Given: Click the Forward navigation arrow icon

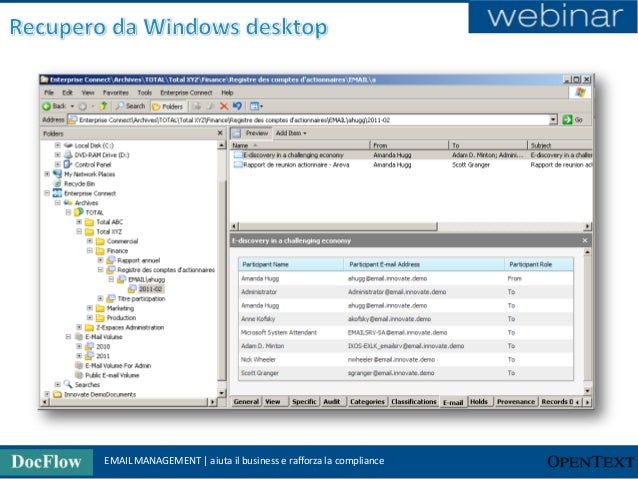Looking at the screenshot, I should pyautogui.click(x=83, y=106).
